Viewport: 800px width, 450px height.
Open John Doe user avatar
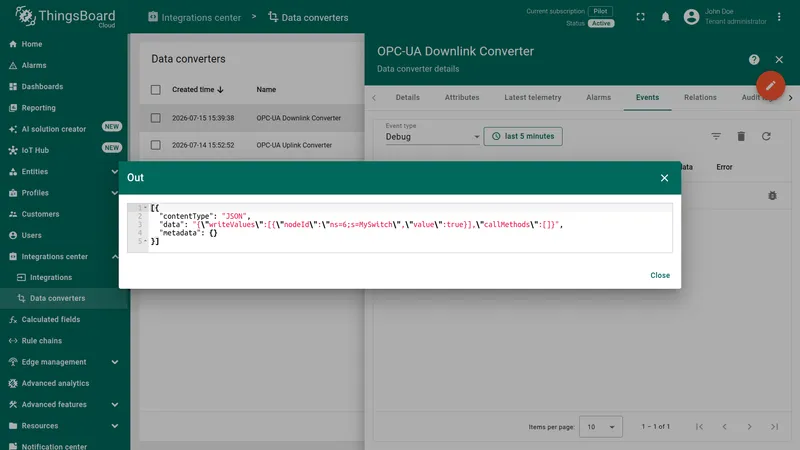[x=691, y=17]
